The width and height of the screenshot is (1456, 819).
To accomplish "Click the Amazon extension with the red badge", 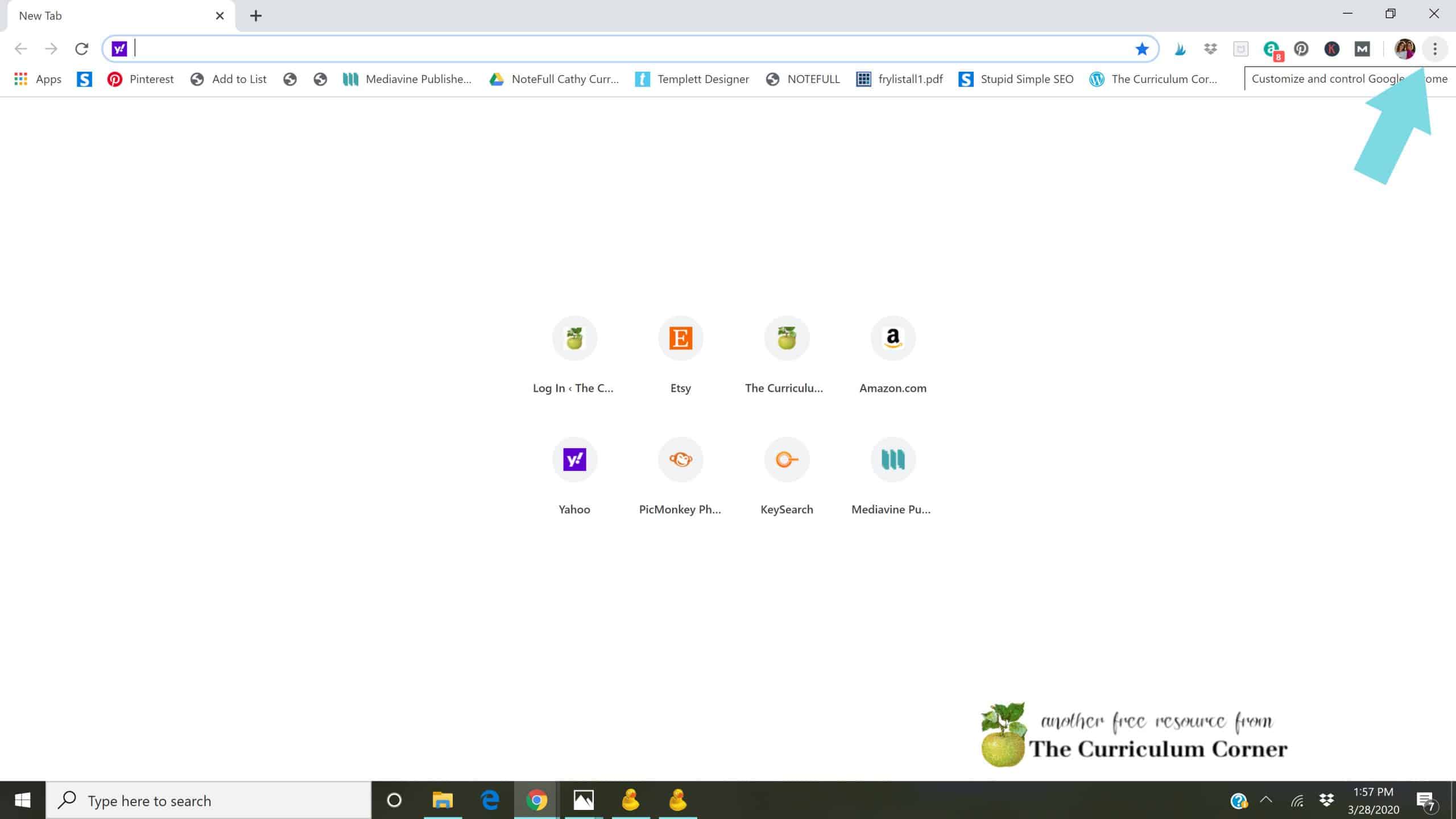I will coord(1271,49).
